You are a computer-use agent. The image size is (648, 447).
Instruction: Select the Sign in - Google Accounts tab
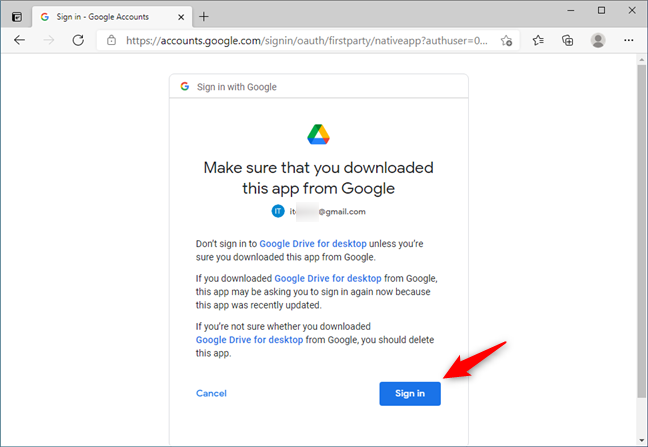[112, 17]
